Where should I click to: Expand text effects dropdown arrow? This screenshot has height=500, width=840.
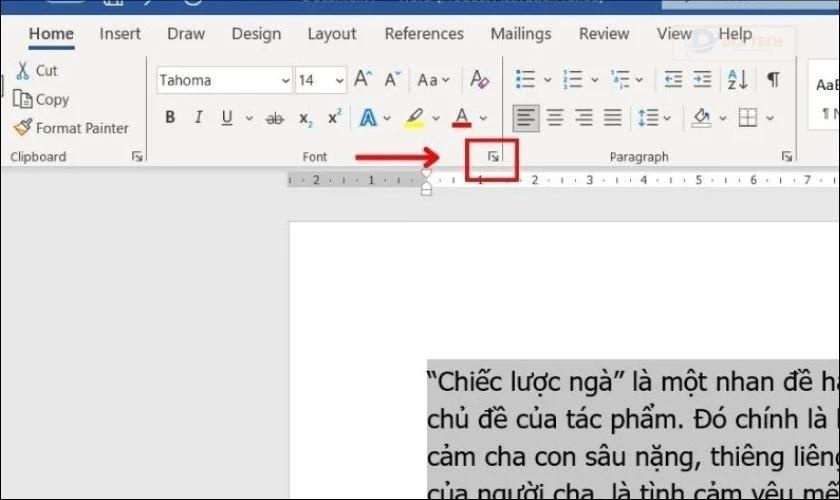pos(387,118)
